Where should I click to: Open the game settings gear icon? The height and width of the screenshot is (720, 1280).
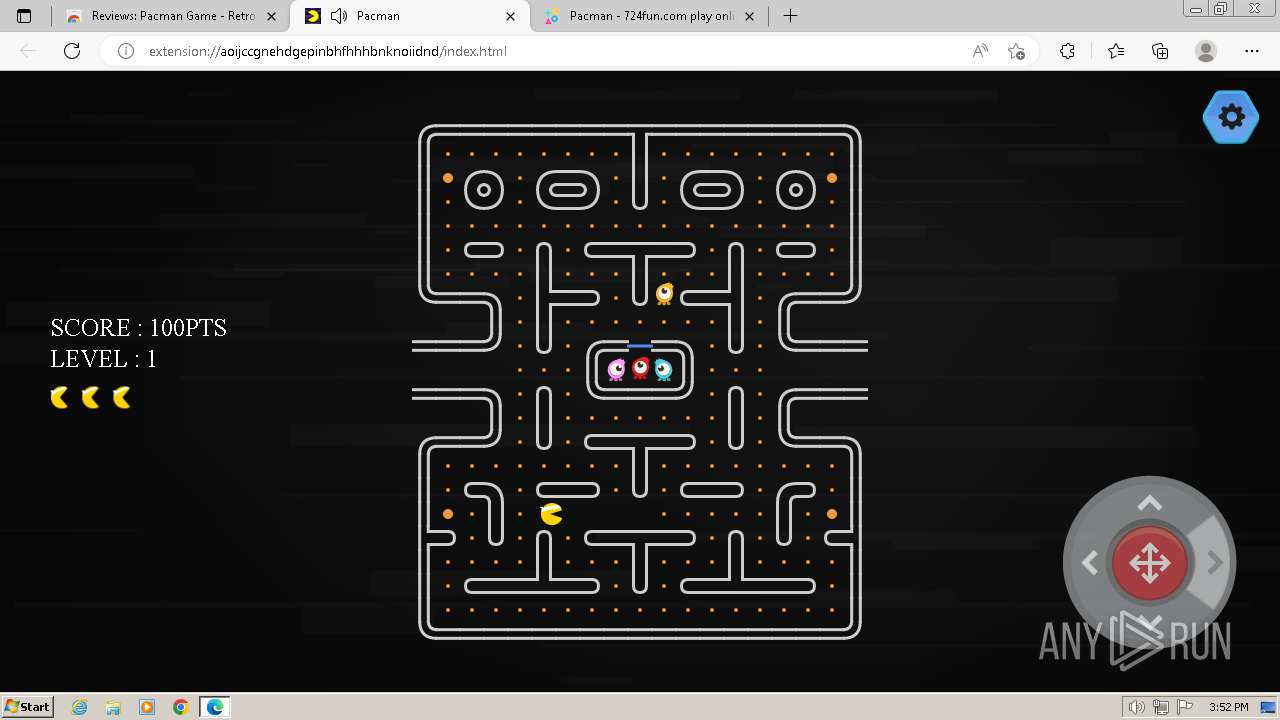pos(1231,117)
